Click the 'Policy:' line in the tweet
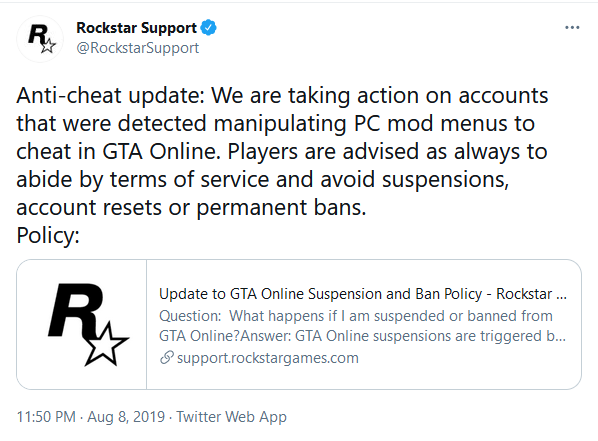The image size is (598, 441). coord(48,235)
